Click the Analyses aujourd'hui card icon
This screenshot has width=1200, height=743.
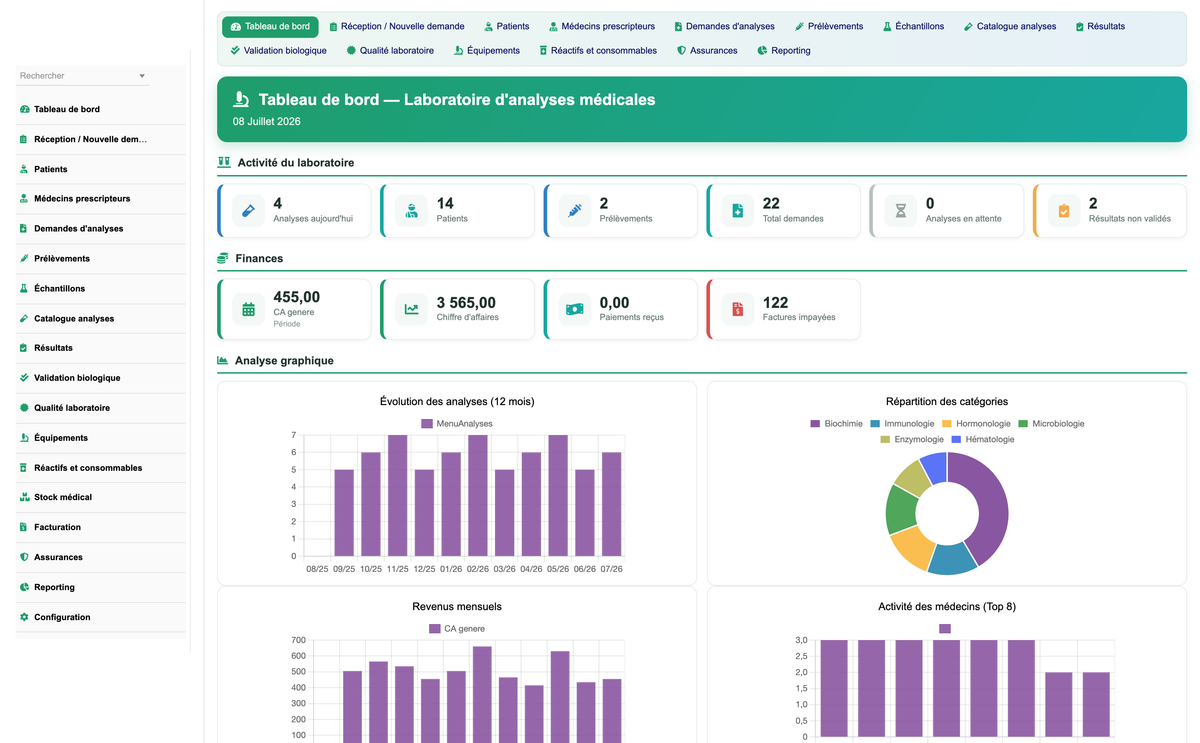[x=249, y=211]
